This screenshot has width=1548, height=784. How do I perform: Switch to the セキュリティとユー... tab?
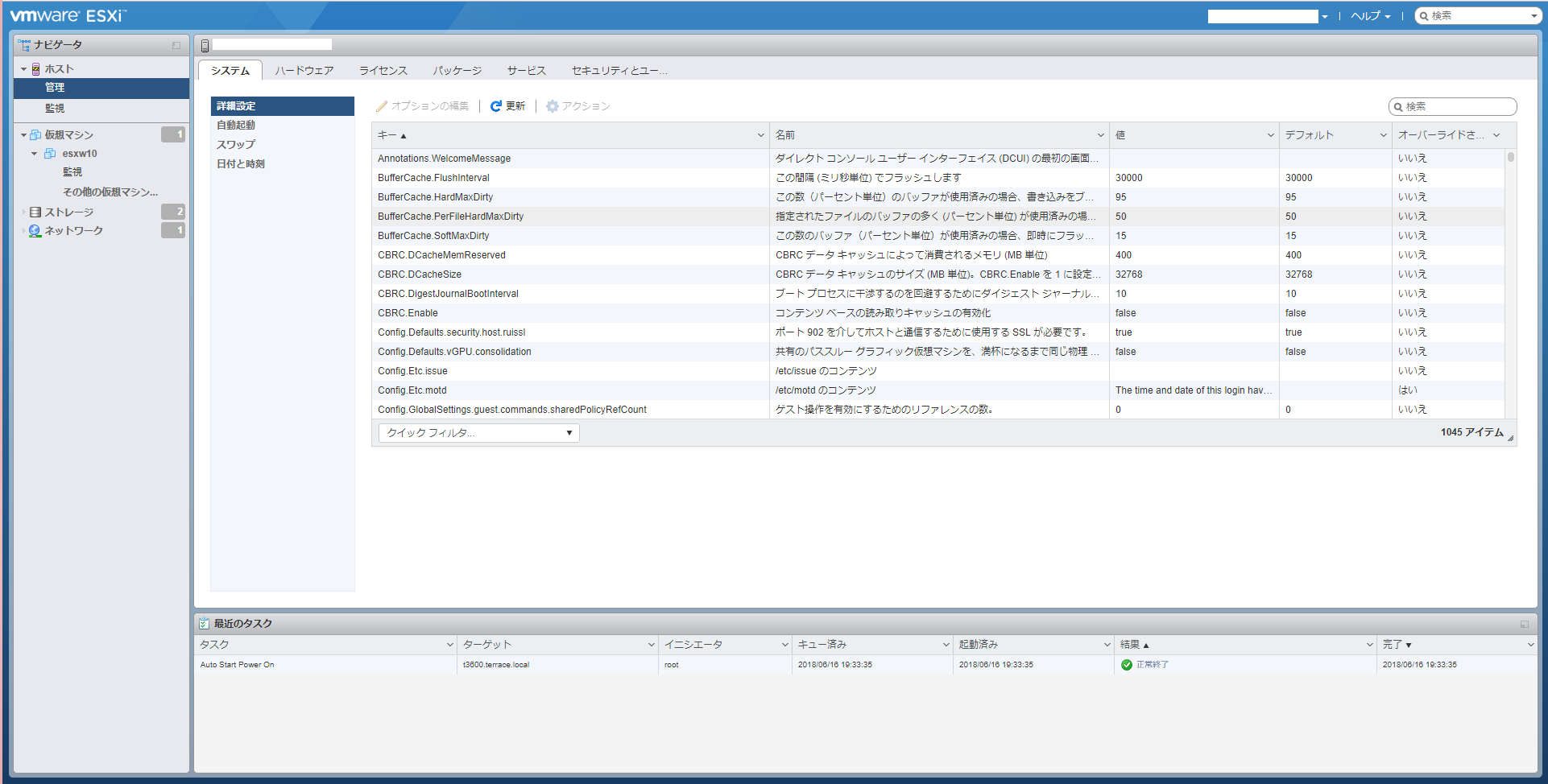pos(619,71)
